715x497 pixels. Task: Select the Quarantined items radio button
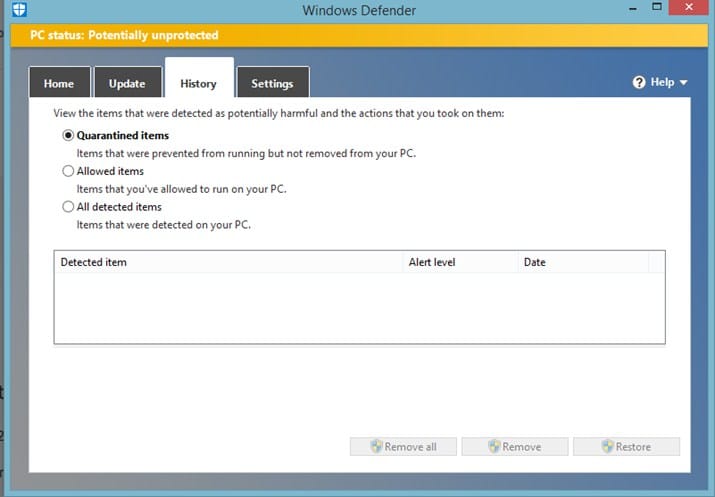click(x=68, y=135)
